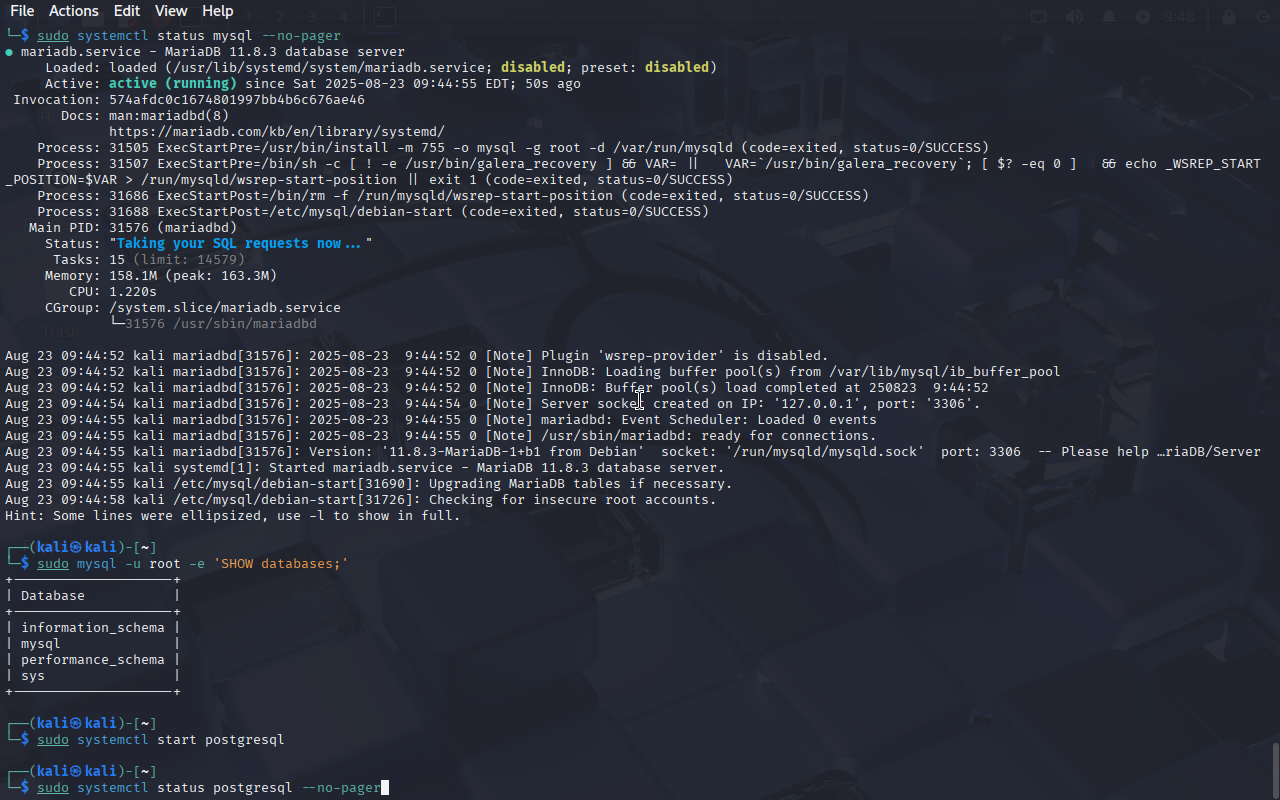Click 'Tasks: 15 (limit: 14579)' value
The height and width of the screenshot is (800, 1280).
coord(177,260)
